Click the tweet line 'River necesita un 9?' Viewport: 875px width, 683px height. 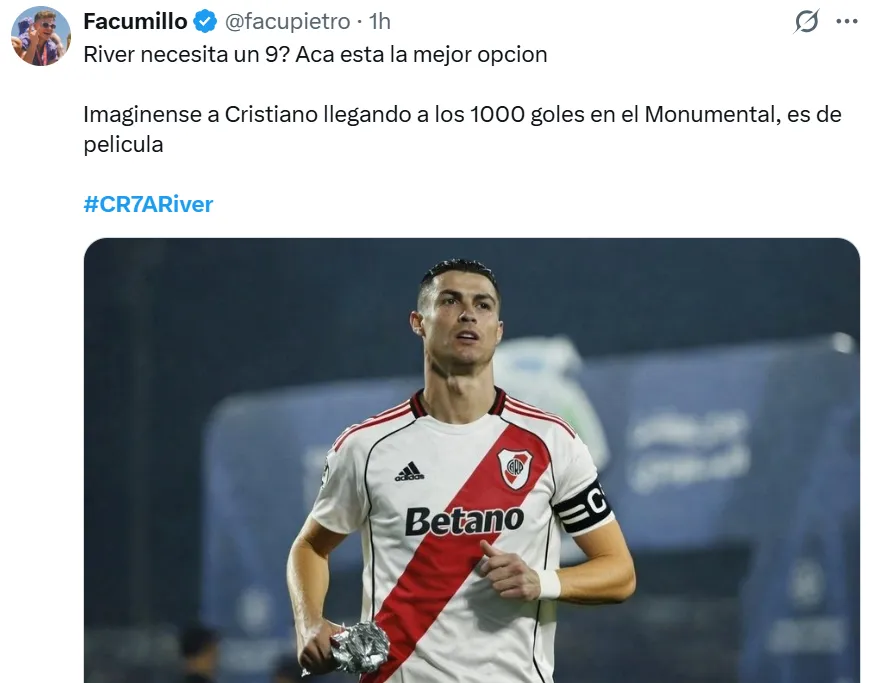point(187,55)
